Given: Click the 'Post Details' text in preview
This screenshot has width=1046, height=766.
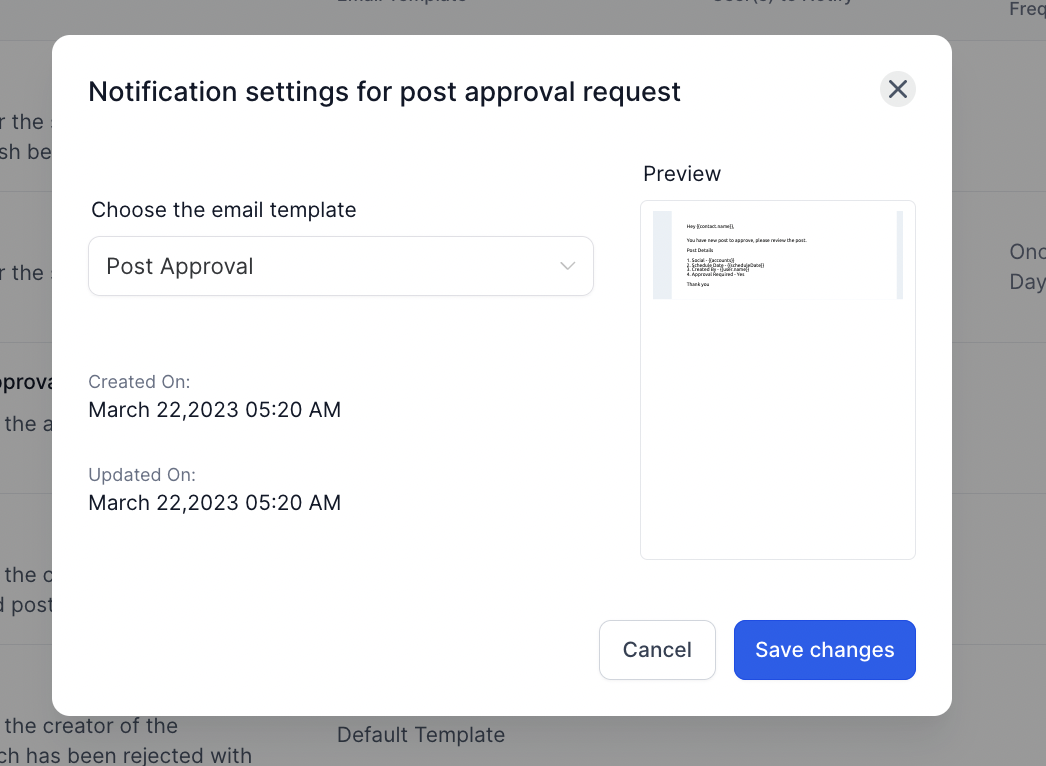Looking at the screenshot, I should (700, 250).
